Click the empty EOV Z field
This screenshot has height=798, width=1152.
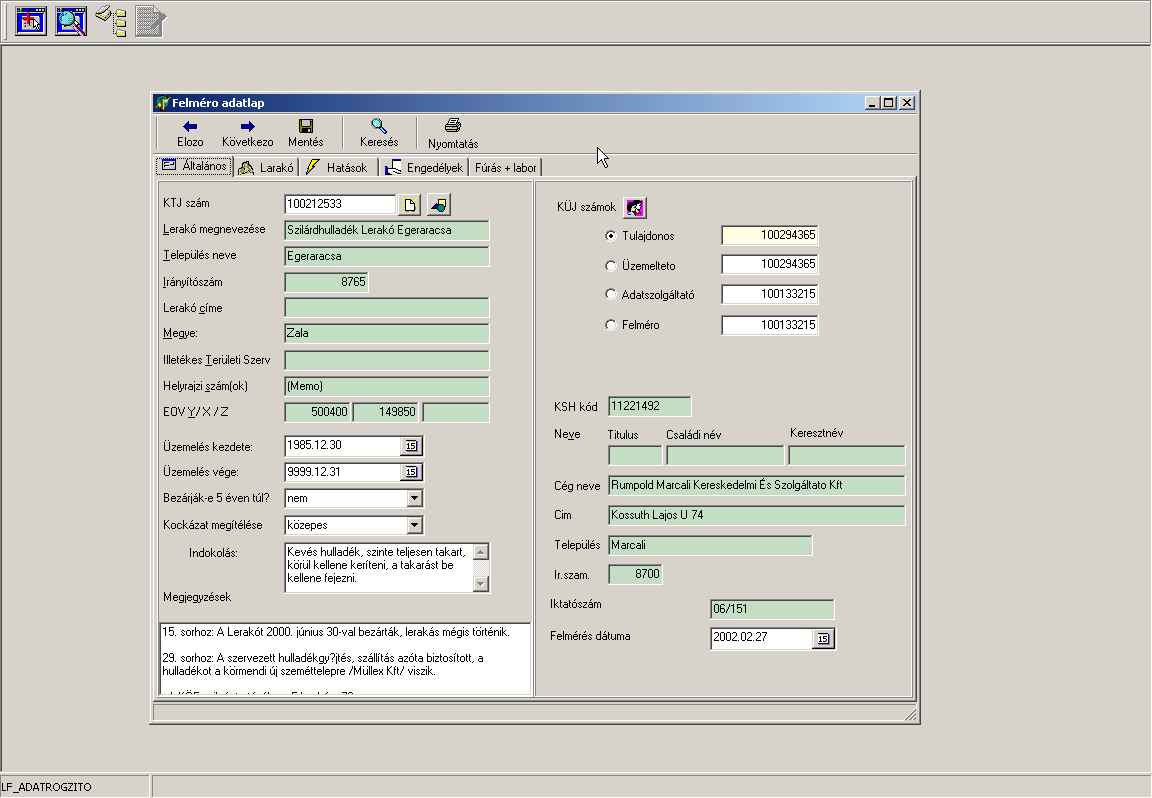[x=456, y=412]
